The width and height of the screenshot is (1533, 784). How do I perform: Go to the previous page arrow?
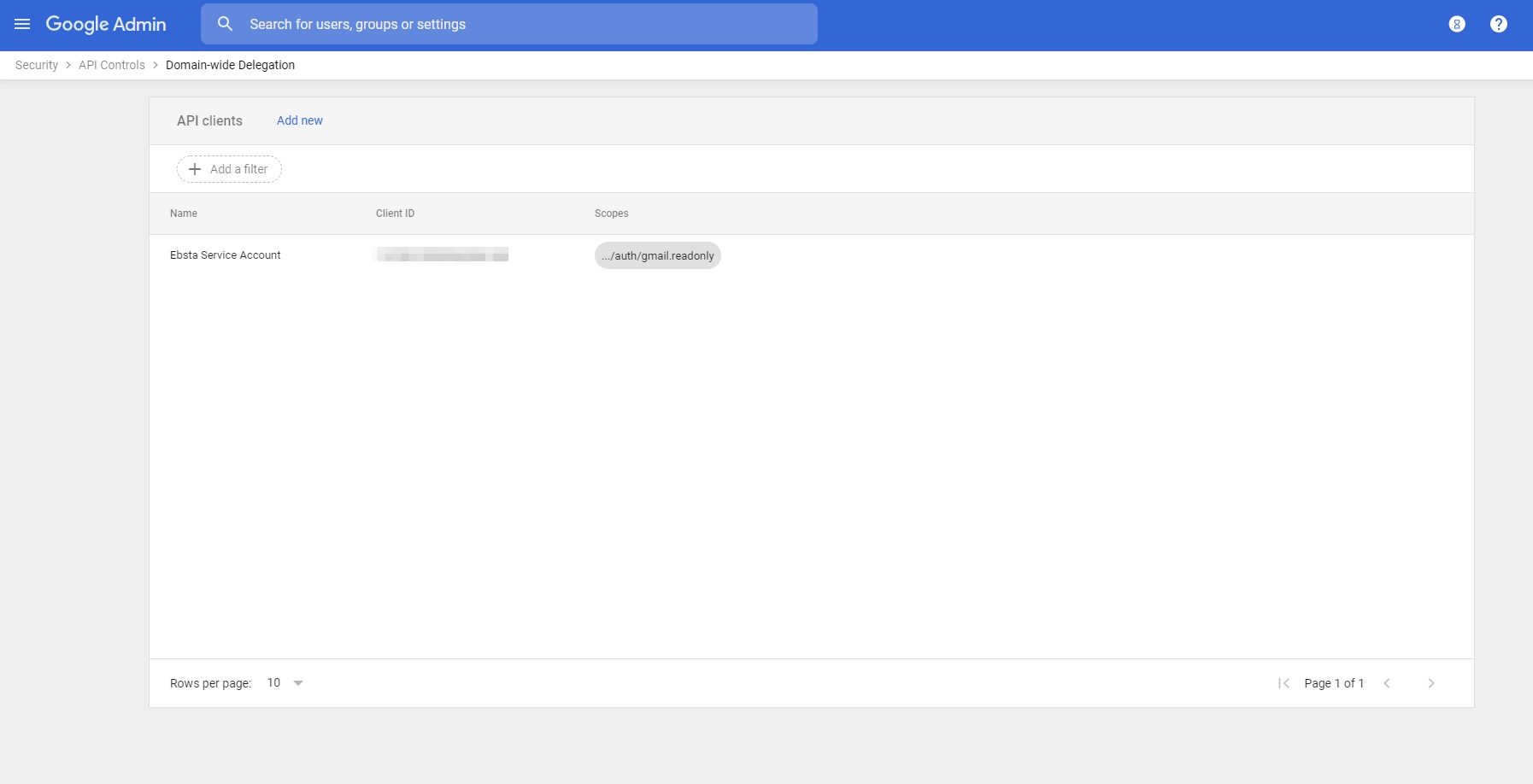coord(1387,683)
